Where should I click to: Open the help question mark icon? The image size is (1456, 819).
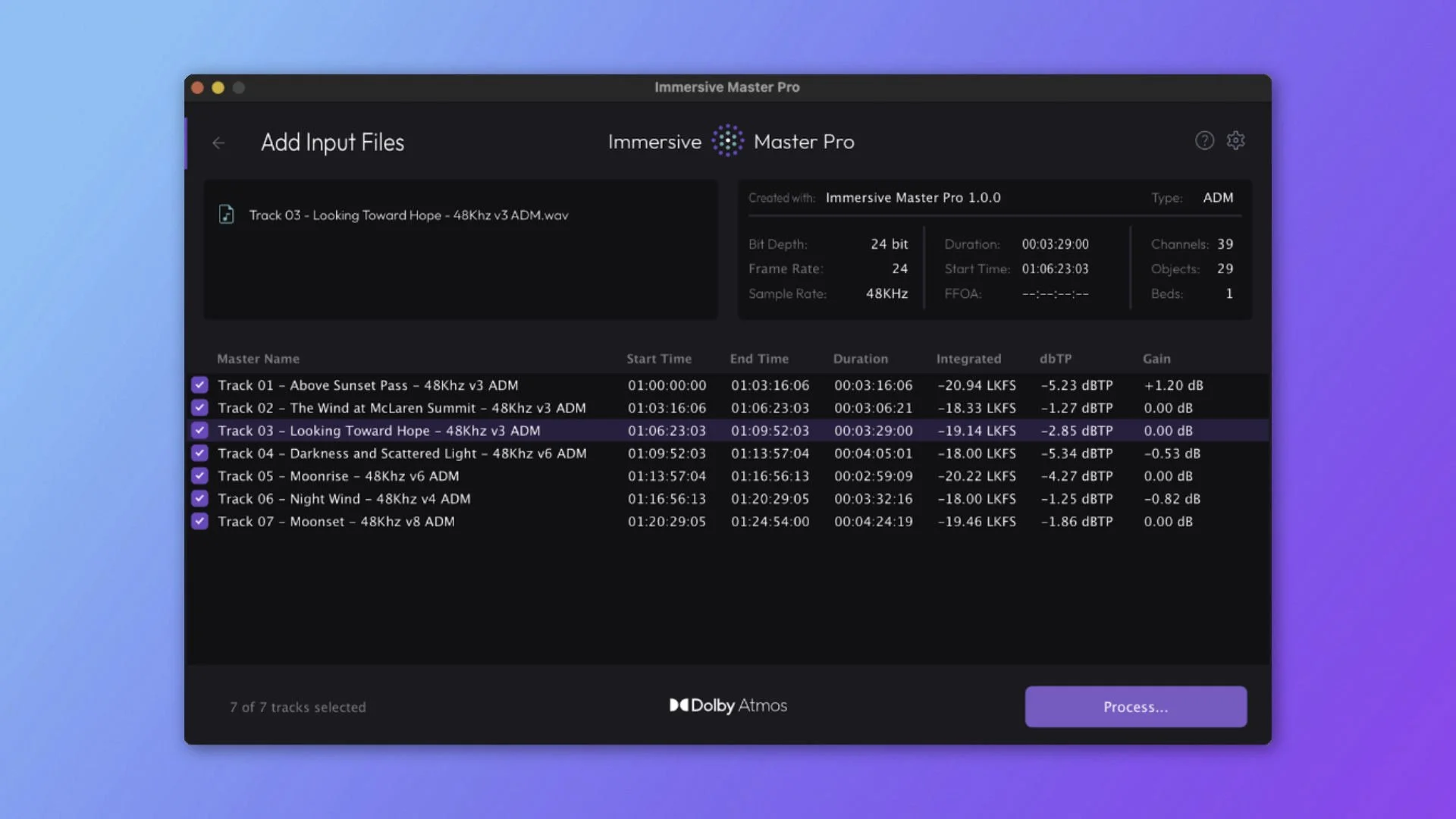pyautogui.click(x=1204, y=140)
